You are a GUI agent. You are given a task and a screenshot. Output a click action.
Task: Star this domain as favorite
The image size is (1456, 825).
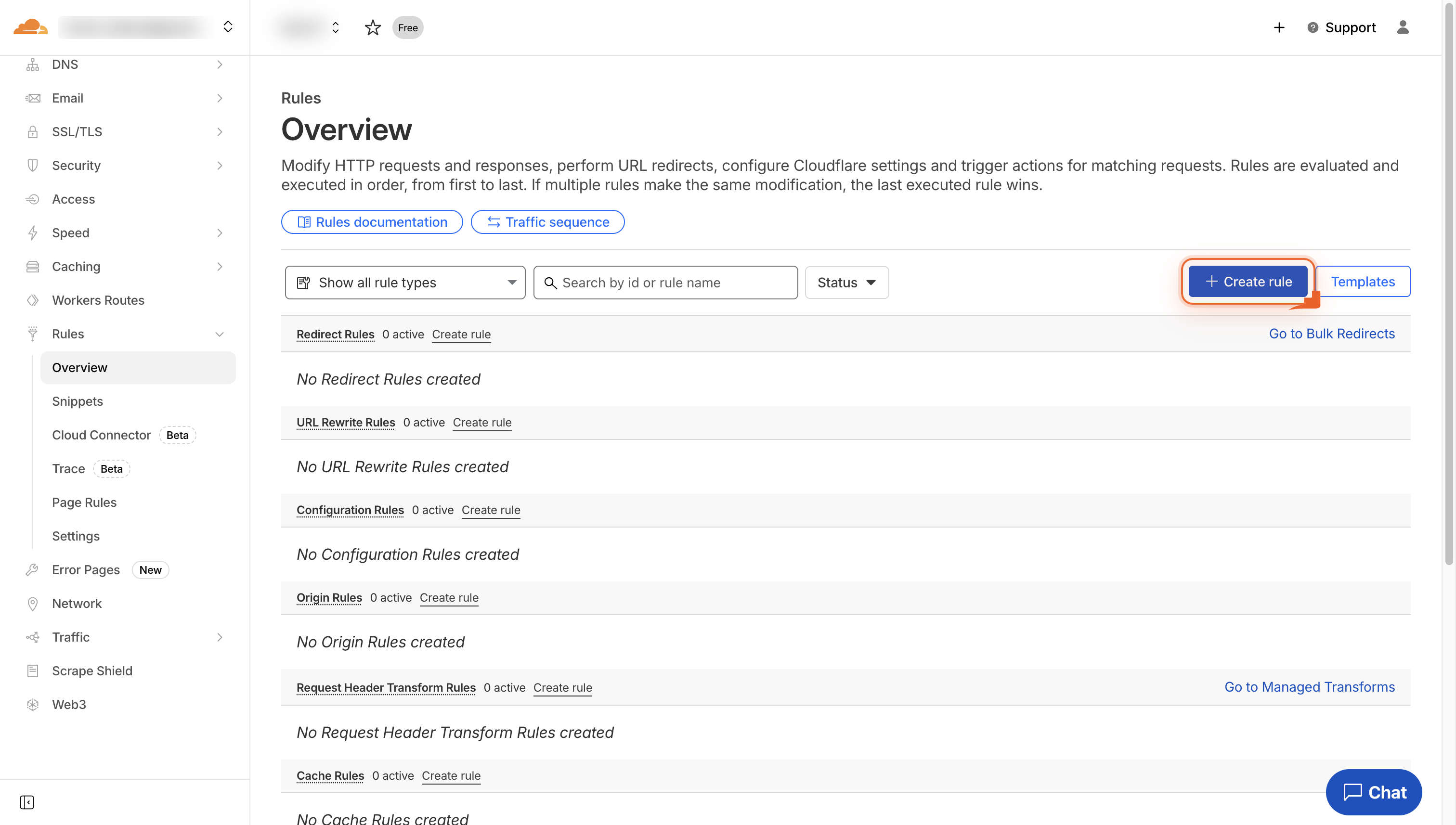click(x=372, y=27)
